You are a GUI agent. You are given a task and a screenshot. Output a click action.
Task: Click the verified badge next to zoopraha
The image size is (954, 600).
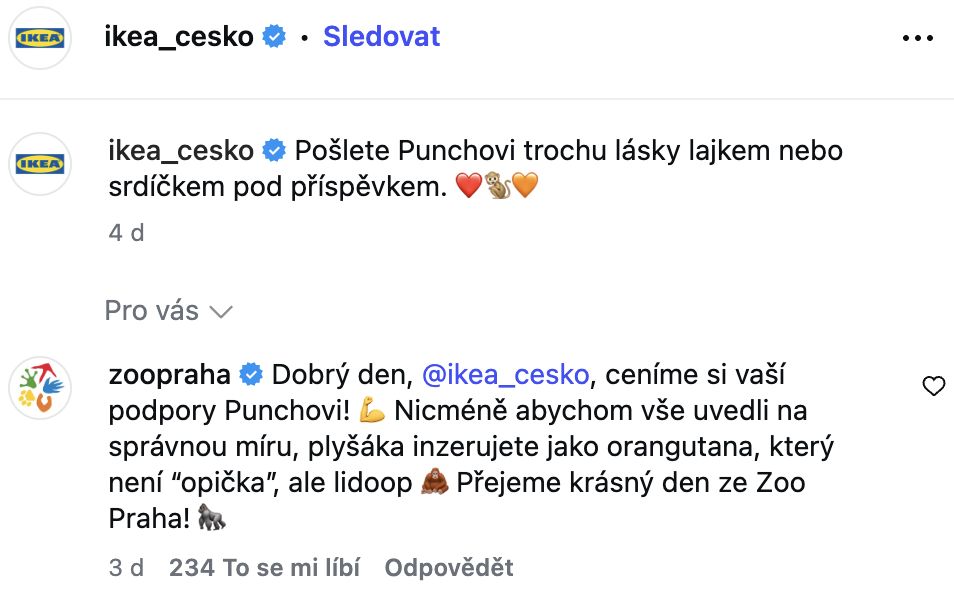pos(252,375)
